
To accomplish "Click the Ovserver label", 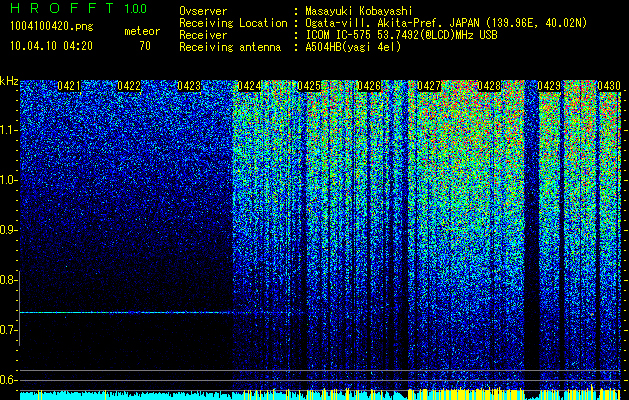I will [203, 11].
